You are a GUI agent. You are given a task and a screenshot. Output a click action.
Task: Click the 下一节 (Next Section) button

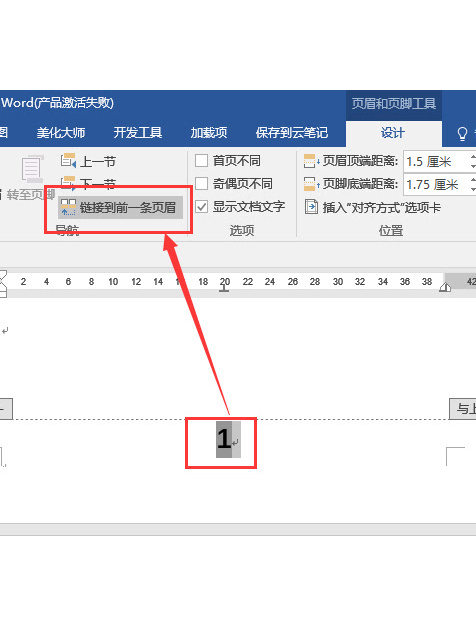[88, 184]
